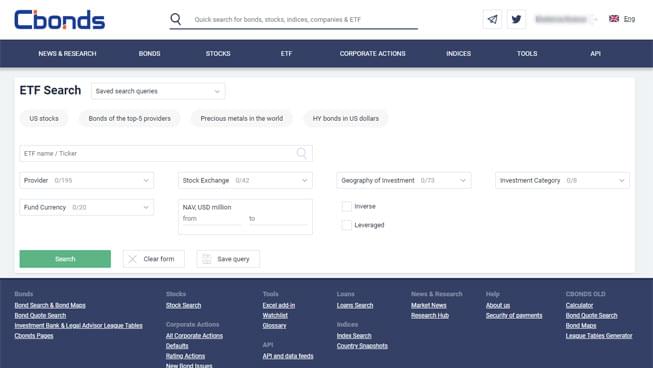Image resolution: width=653 pixels, height=368 pixels.
Task: Tick the Leveraged checkbox
Action: (x=346, y=225)
